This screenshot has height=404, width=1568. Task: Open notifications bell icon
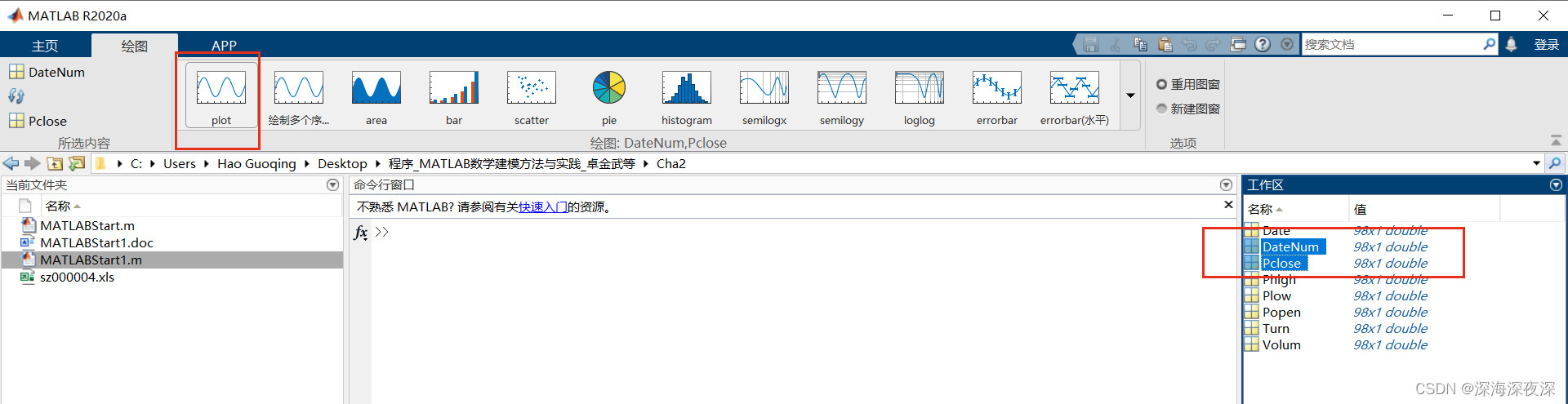(1512, 45)
